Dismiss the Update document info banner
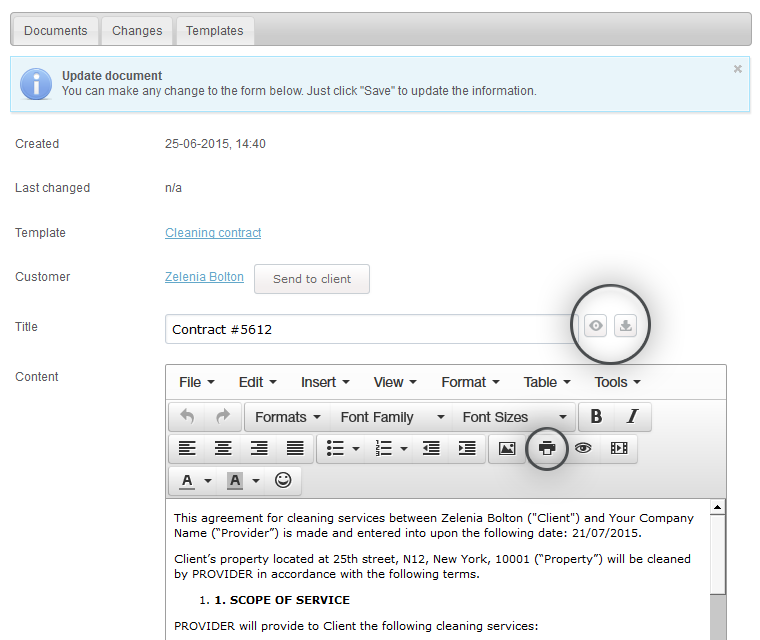Screen dimensions: 760x640 [x=738, y=69]
